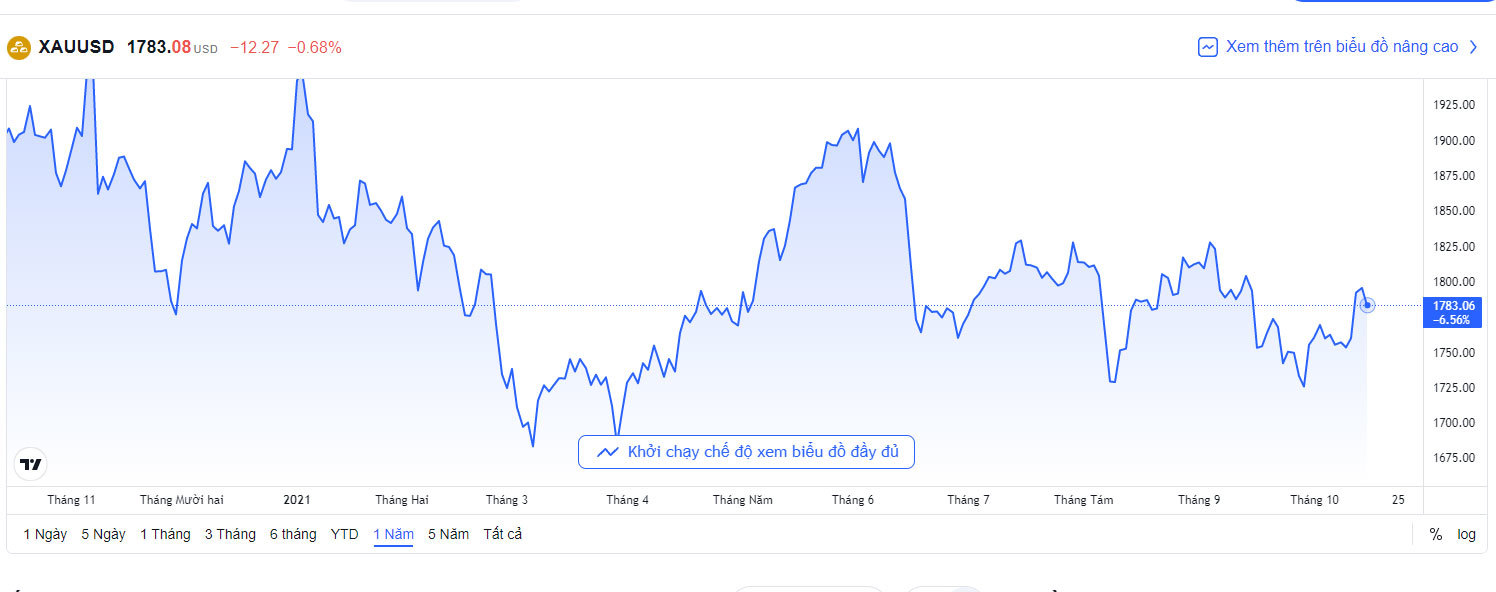The image size is (1496, 592).
Task: Select the 5 Ngày time range
Action: click(103, 534)
